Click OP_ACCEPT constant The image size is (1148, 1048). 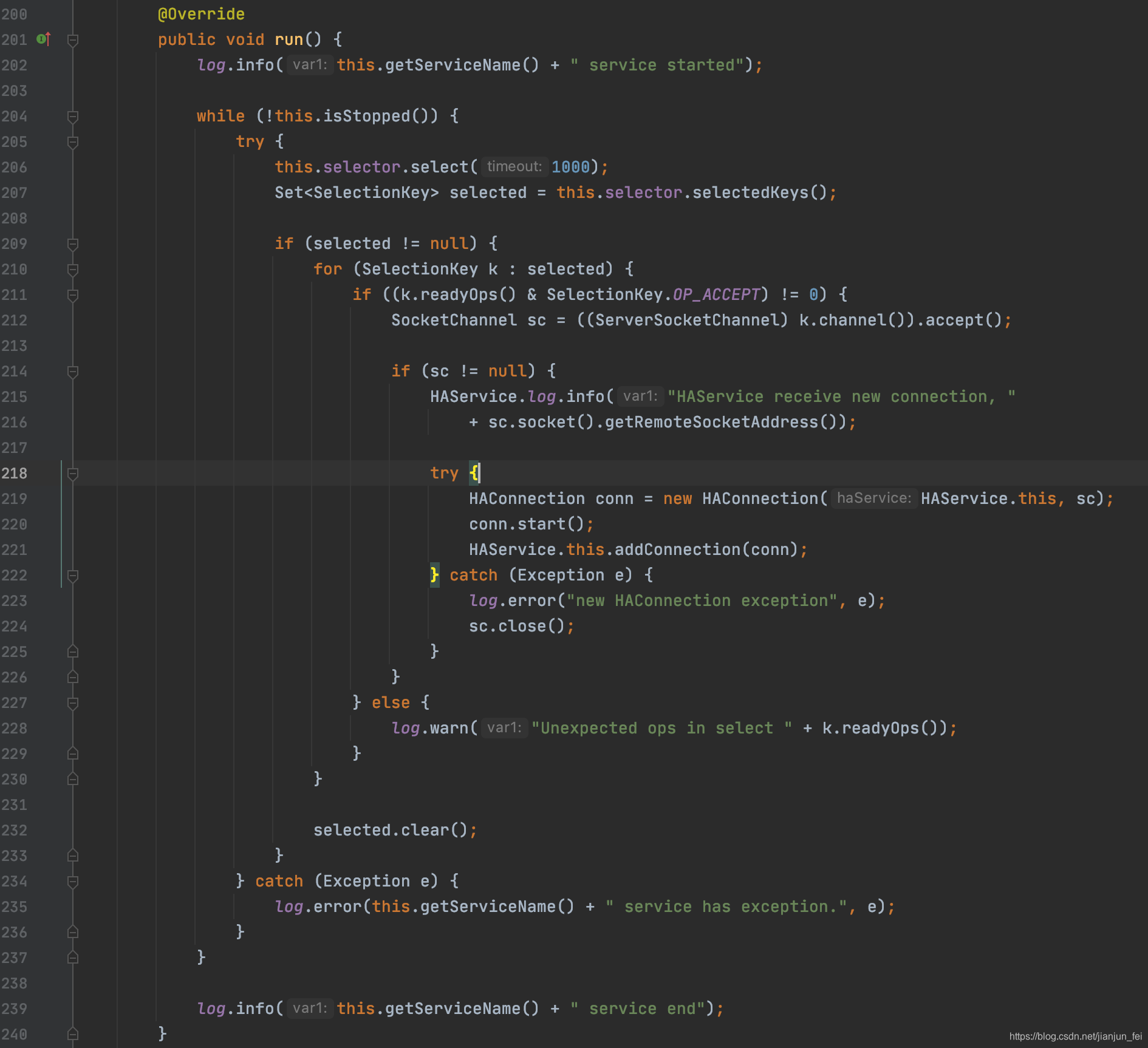[716, 294]
